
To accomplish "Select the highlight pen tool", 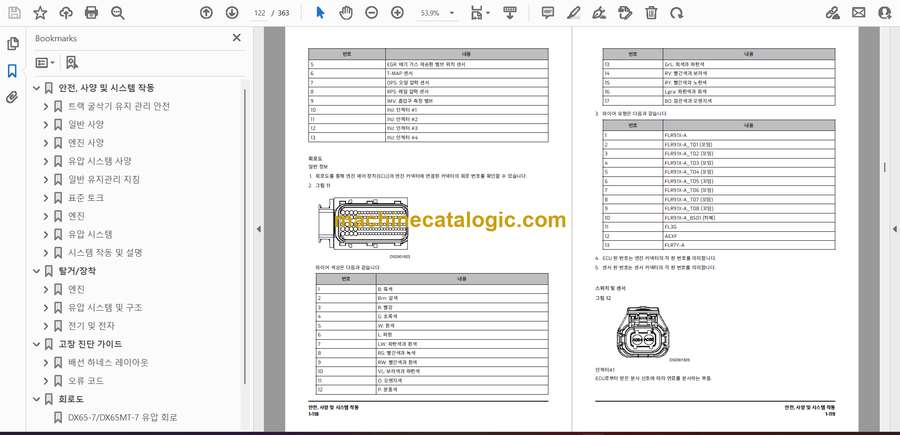I will pyautogui.click(x=573, y=13).
